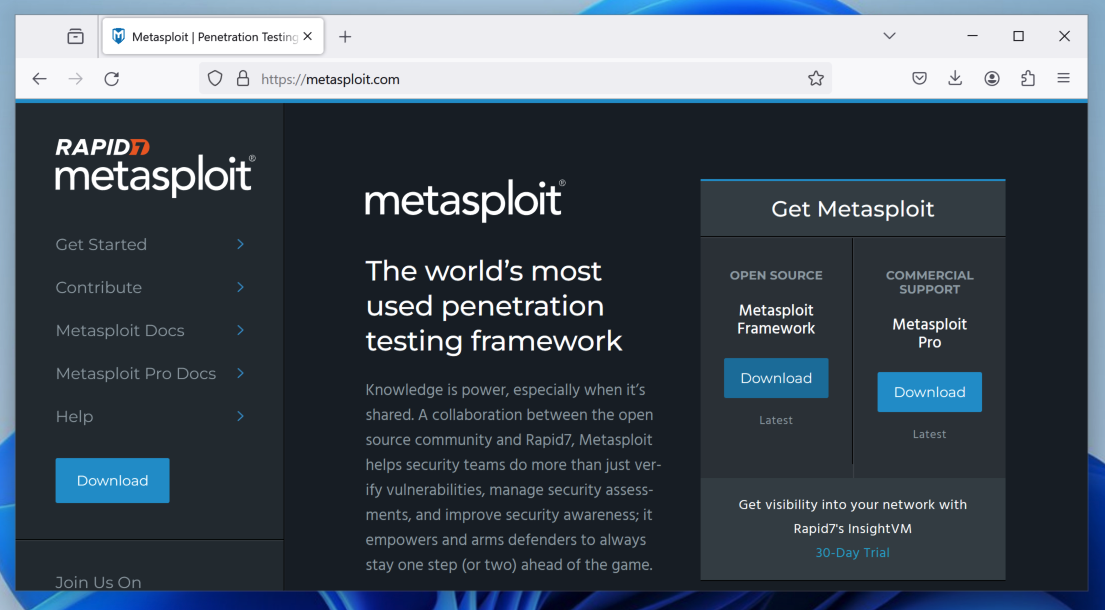Viewport: 1105px width, 610px height.
Task: Bookmark this page with the star icon
Action: click(816, 78)
